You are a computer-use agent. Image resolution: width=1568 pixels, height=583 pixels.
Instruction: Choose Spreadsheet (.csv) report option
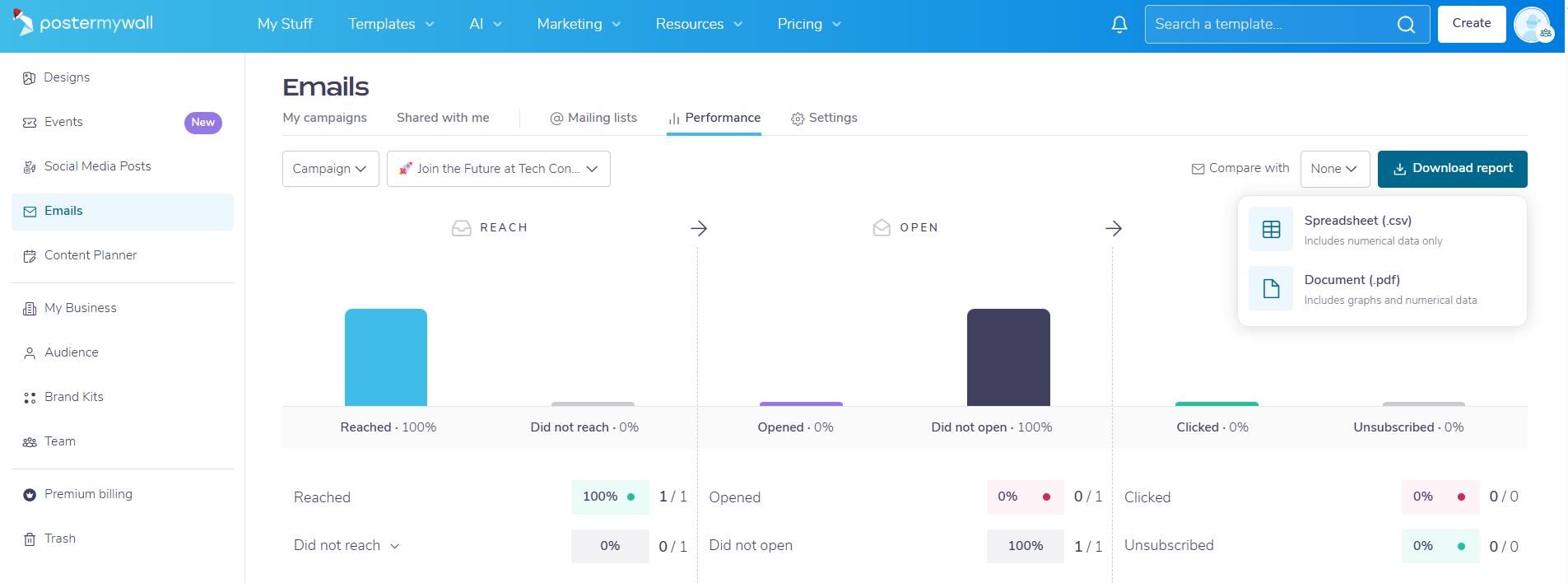(1382, 230)
